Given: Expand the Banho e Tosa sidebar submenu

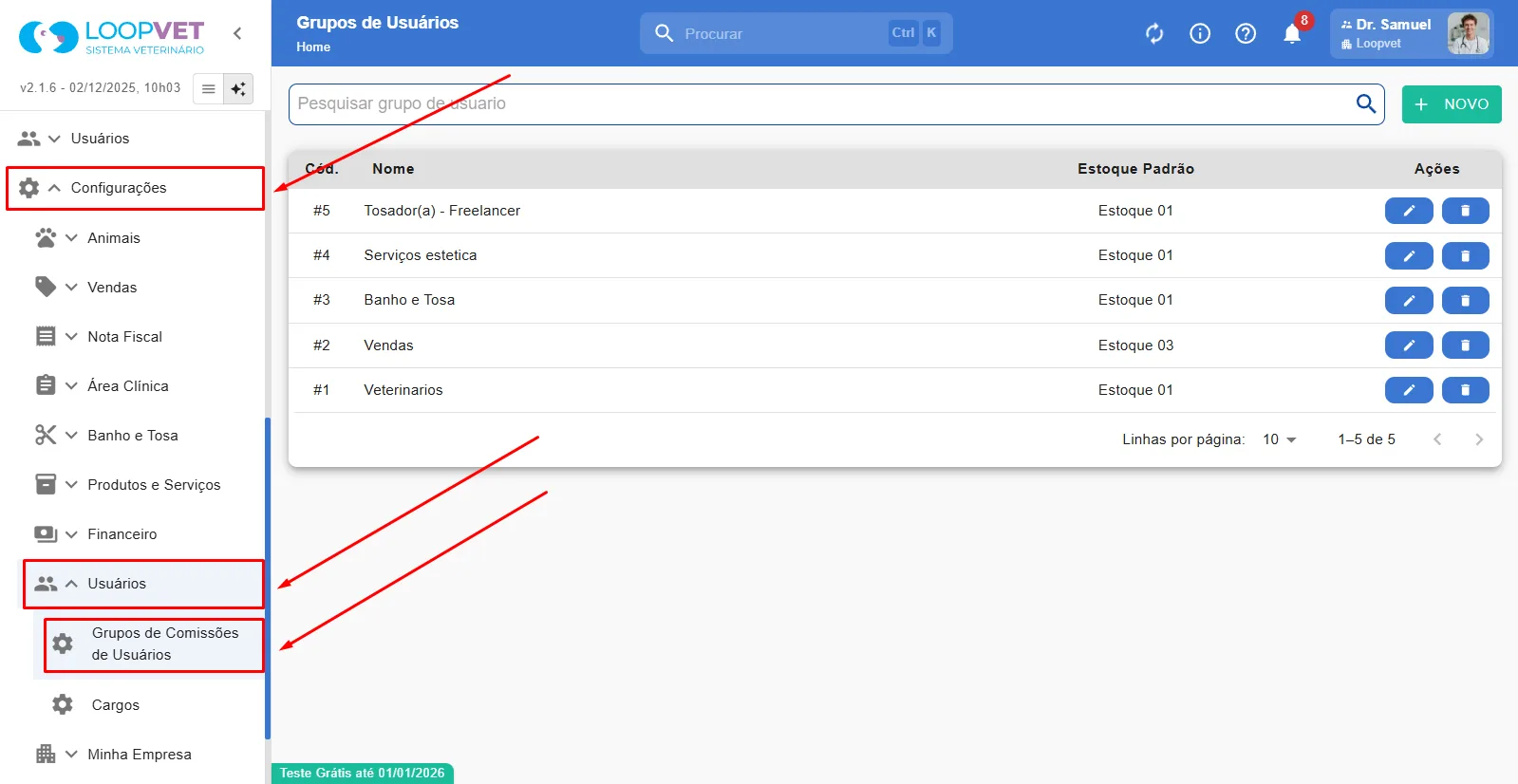Looking at the screenshot, I should pyautogui.click(x=71, y=435).
